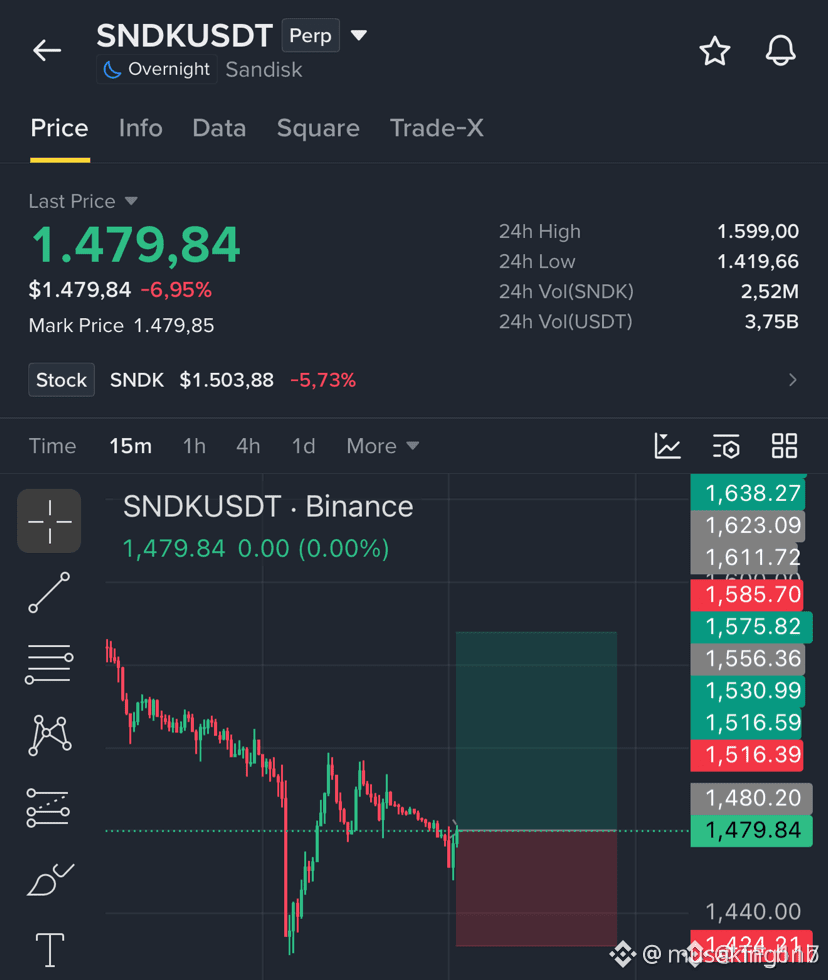Screen dimensions: 828x980
Task: Open the Last Price type dropdown
Action: [83, 201]
